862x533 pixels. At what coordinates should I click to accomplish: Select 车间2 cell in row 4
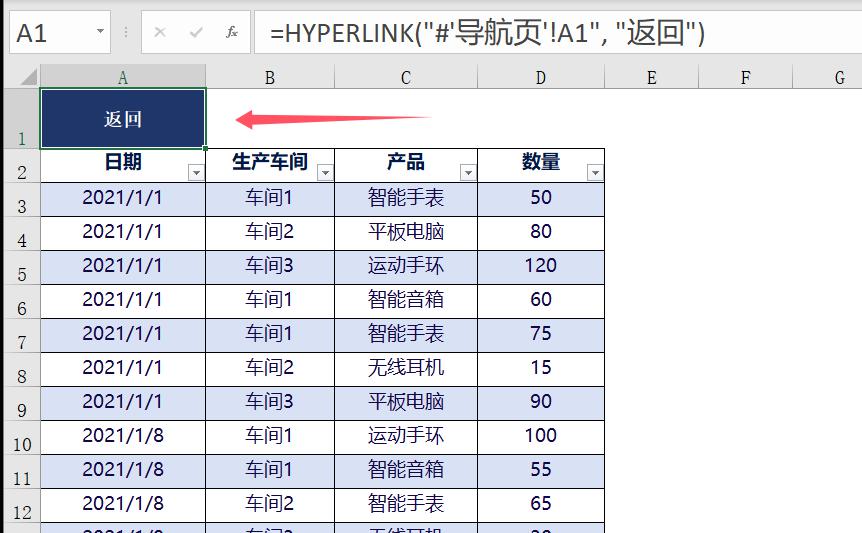click(270, 234)
